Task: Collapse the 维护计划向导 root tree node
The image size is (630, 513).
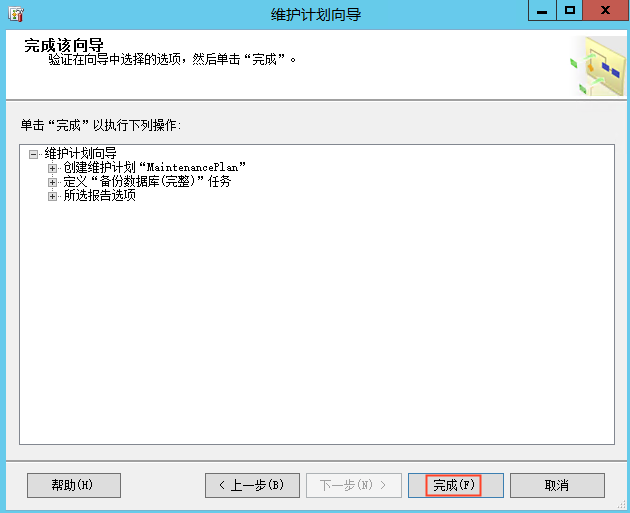Action: pyautogui.click(x=33, y=154)
